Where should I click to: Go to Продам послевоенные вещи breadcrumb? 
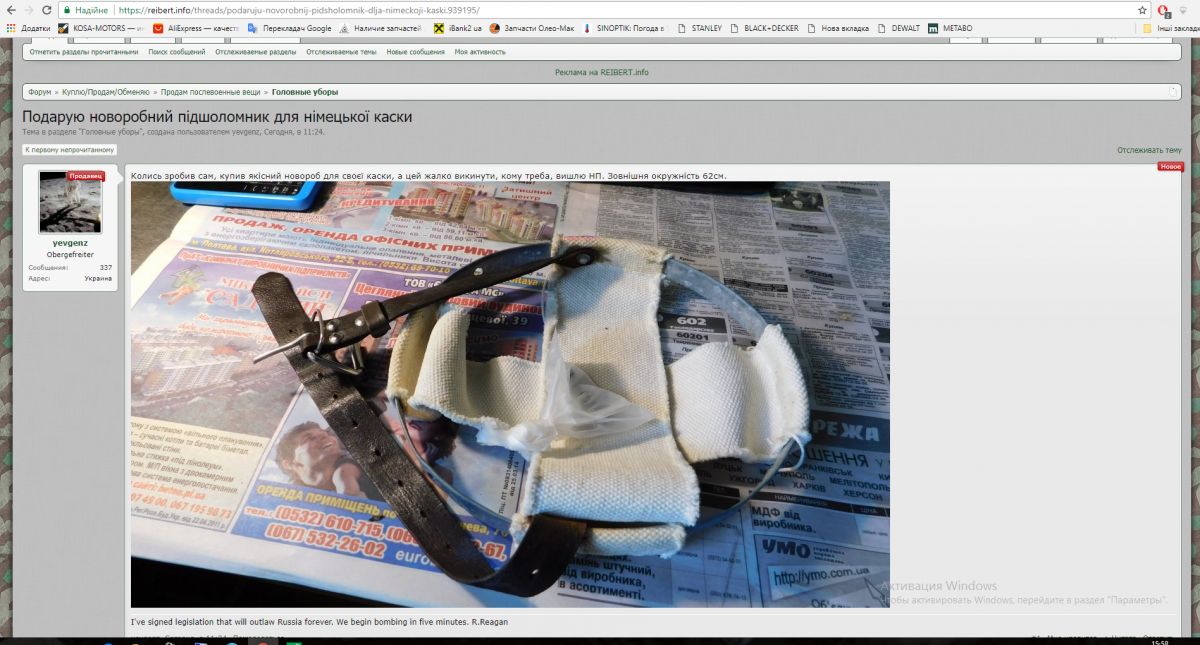pos(211,92)
